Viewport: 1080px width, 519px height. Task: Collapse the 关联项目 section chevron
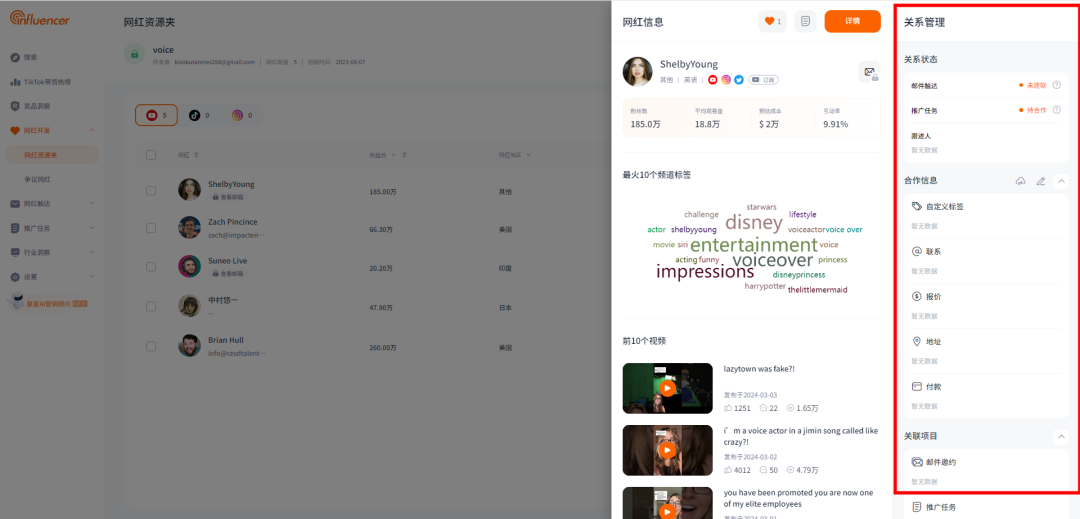coord(1061,436)
